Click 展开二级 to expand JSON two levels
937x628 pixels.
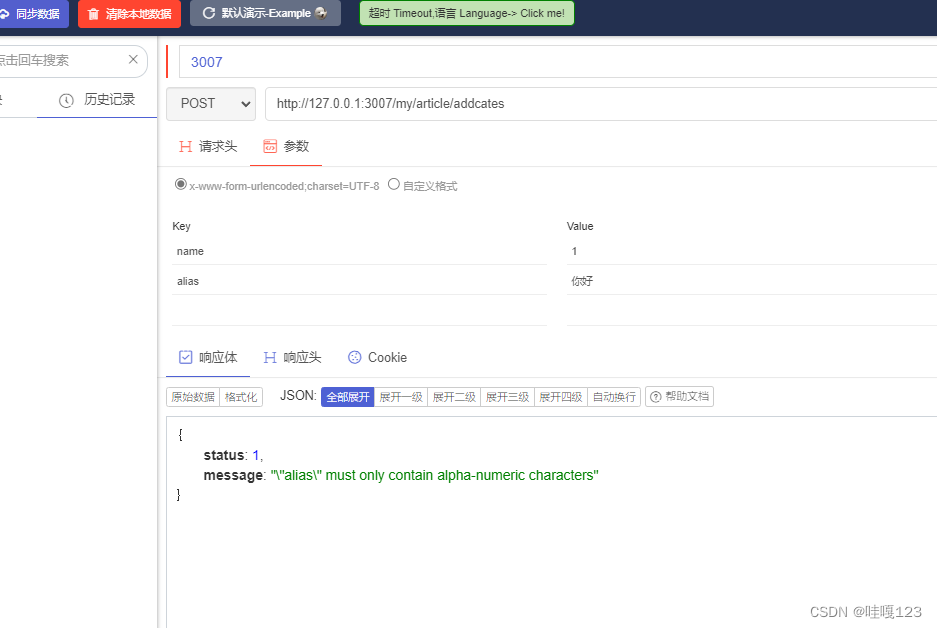point(454,396)
